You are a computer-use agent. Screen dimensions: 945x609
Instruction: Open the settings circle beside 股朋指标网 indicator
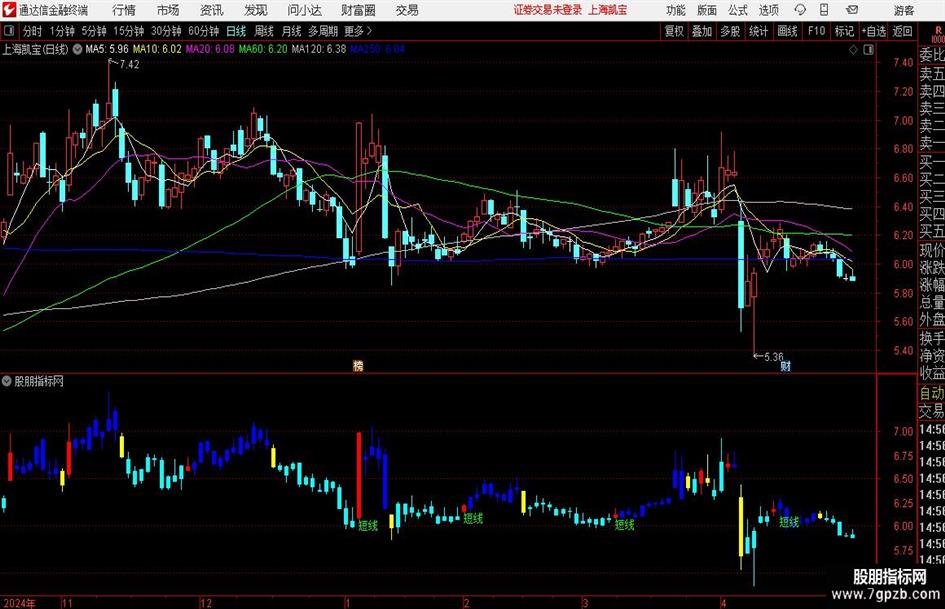coord(7,381)
